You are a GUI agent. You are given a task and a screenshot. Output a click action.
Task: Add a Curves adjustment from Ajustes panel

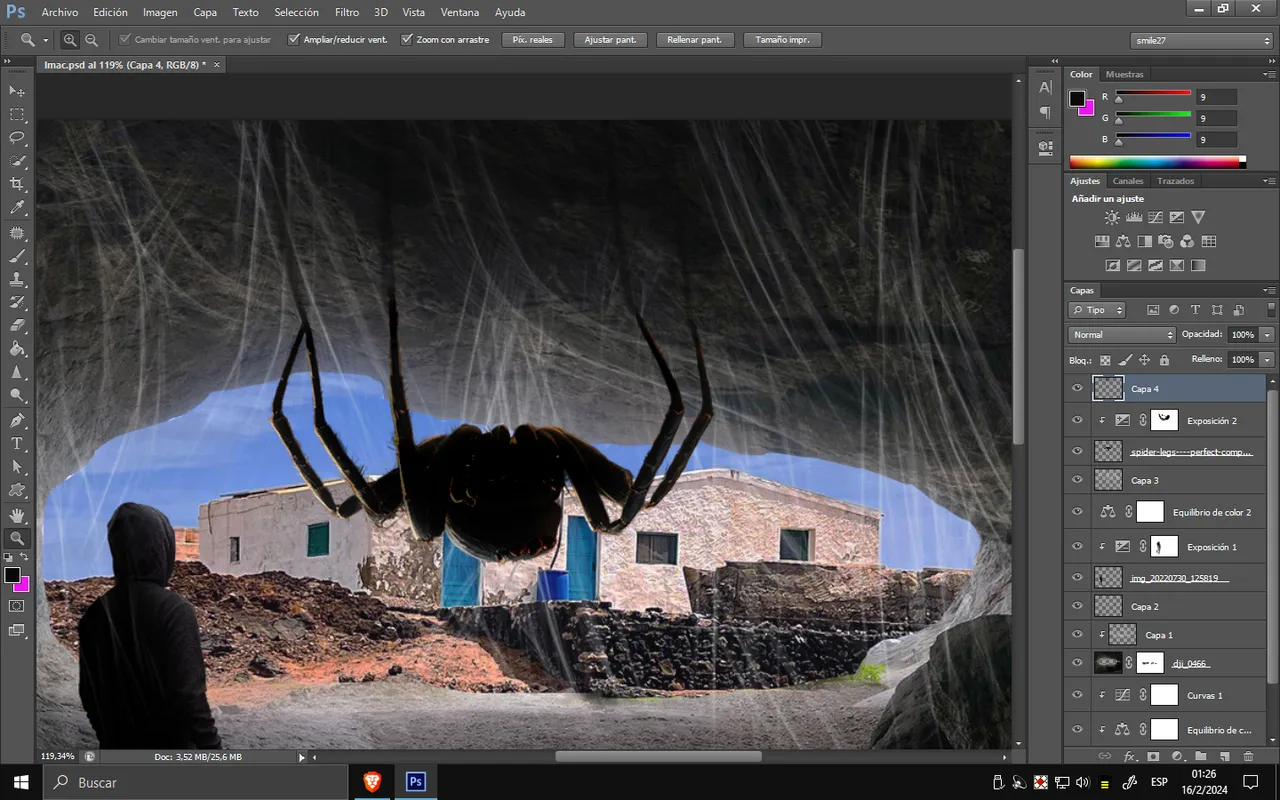coord(1155,217)
